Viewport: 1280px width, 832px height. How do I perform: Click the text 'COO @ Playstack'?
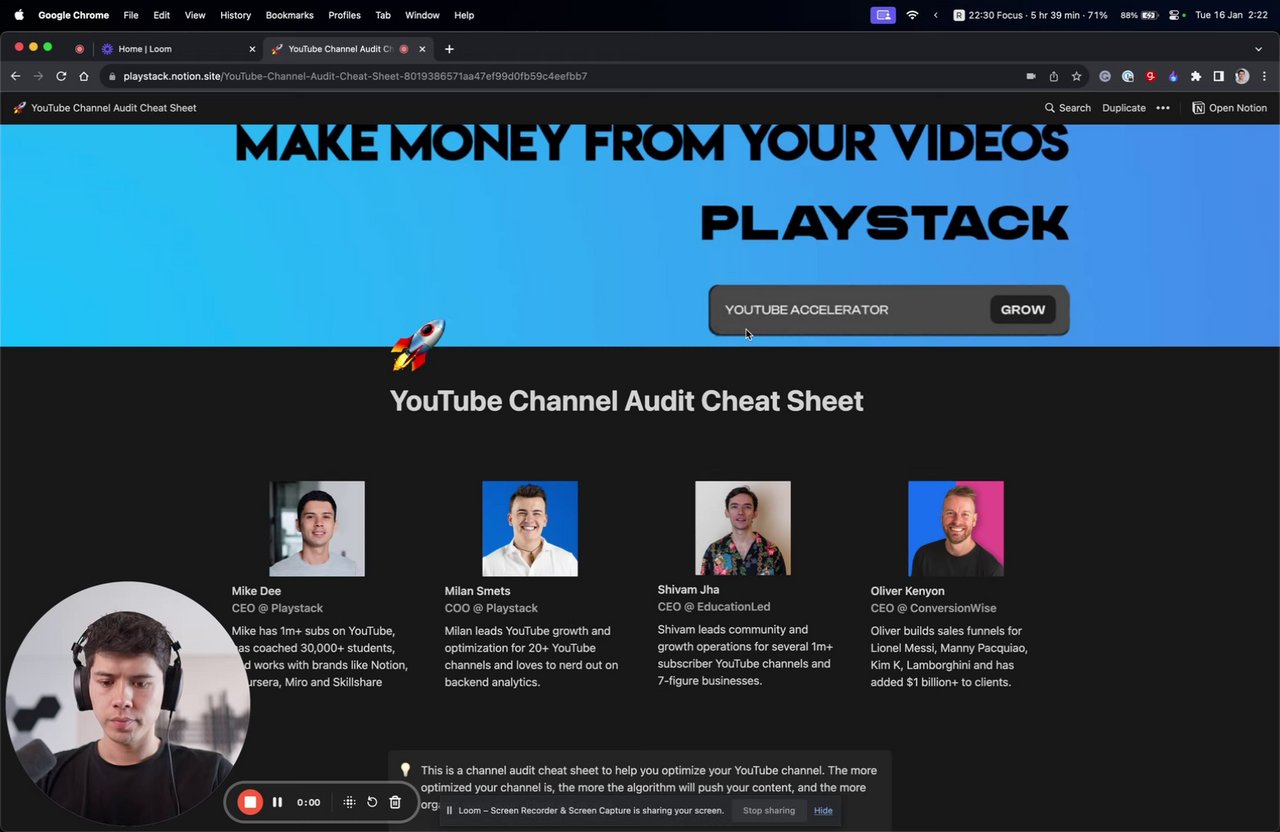point(491,608)
